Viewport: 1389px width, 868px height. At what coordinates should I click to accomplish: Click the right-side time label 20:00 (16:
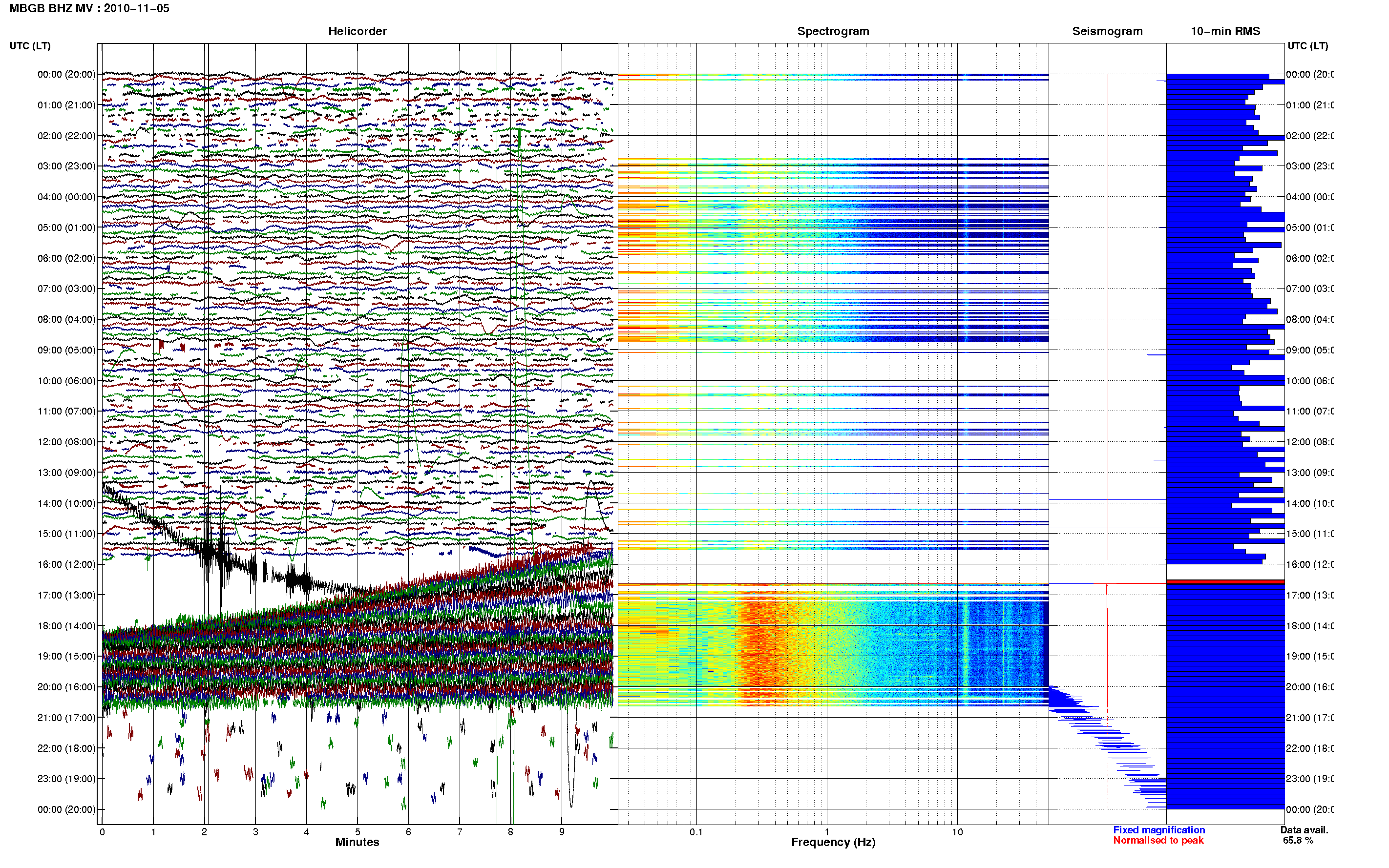[1310, 686]
